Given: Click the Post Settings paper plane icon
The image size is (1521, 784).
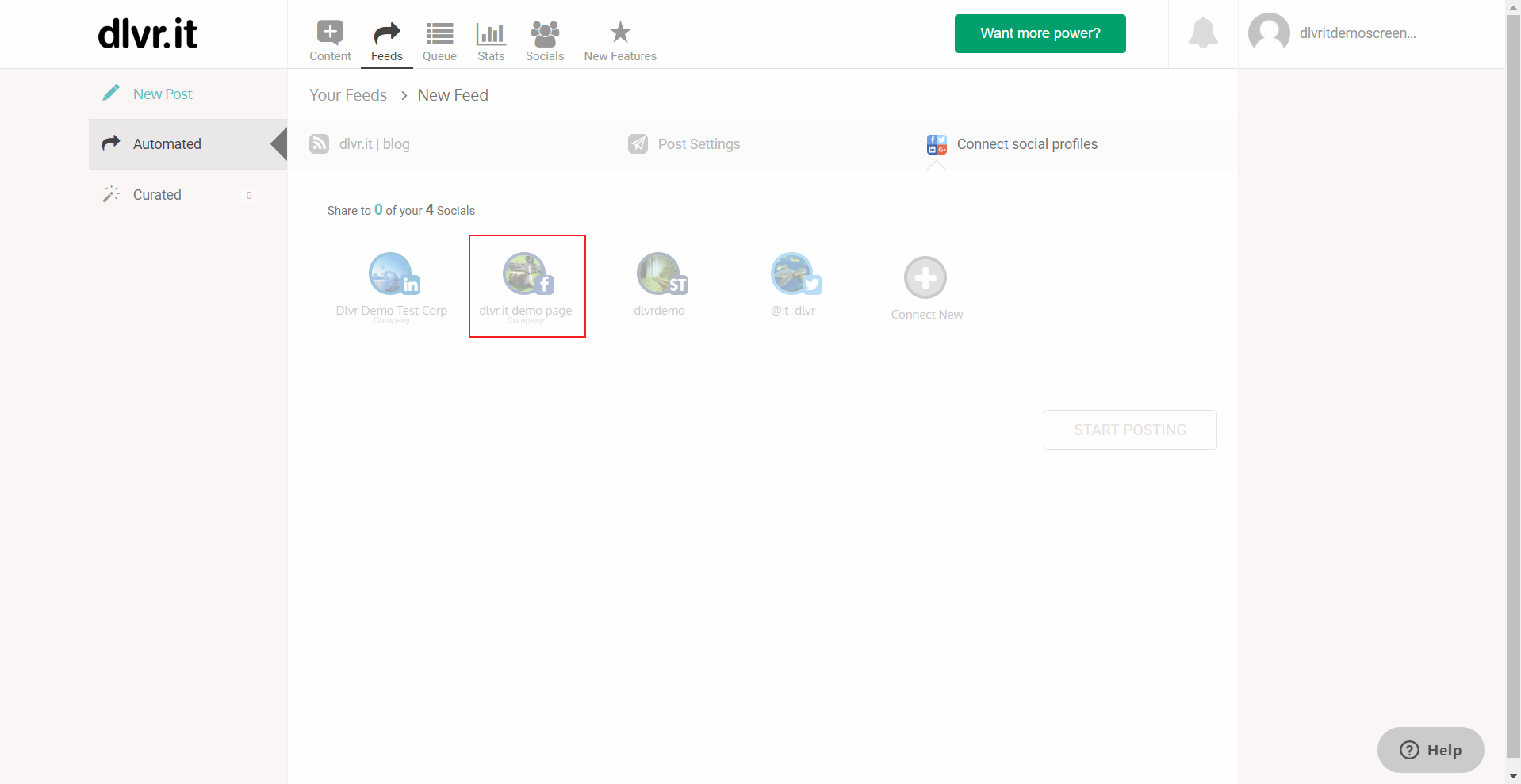Looking at the screenshot, I should [638, 143].
